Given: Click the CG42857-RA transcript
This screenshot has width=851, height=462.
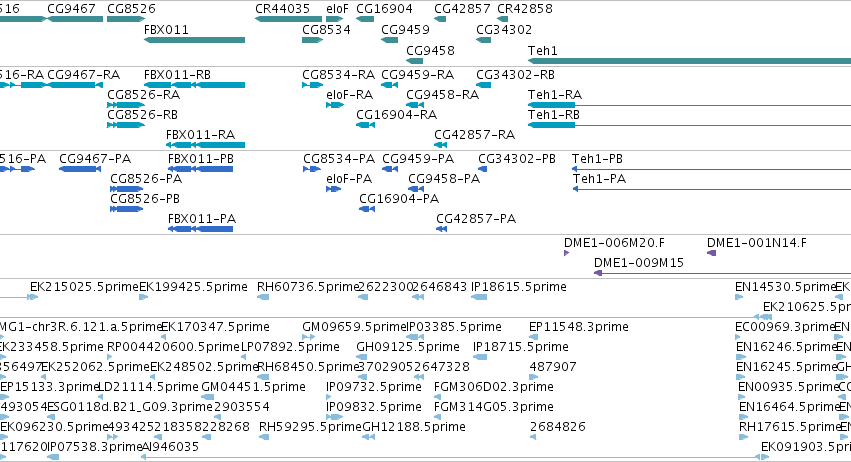Looking at the screenshot, I should coord(440,145).
